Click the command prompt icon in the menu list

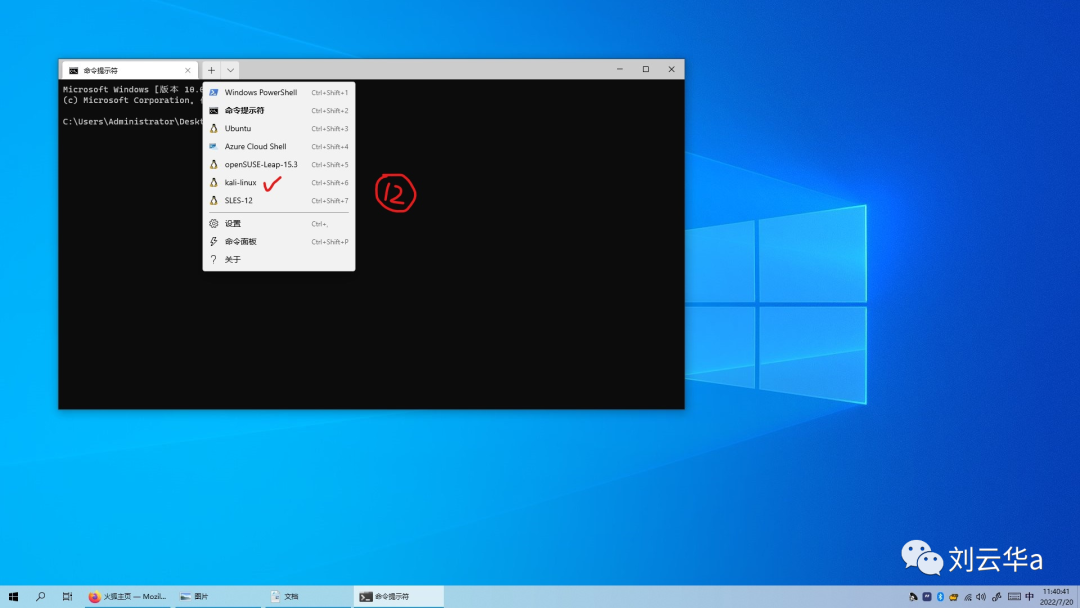coord(214,110)
